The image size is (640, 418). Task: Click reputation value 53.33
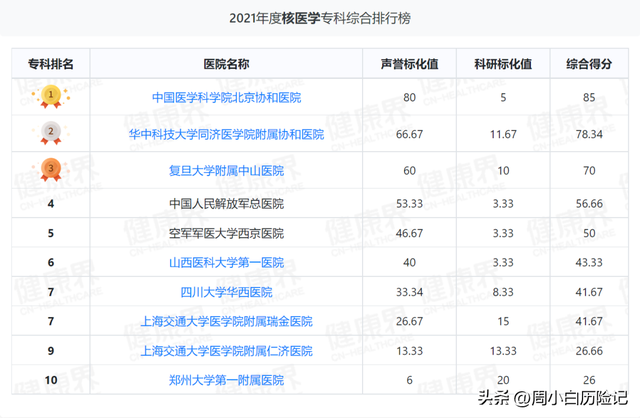pyautogui.click(x=409, y=204)
